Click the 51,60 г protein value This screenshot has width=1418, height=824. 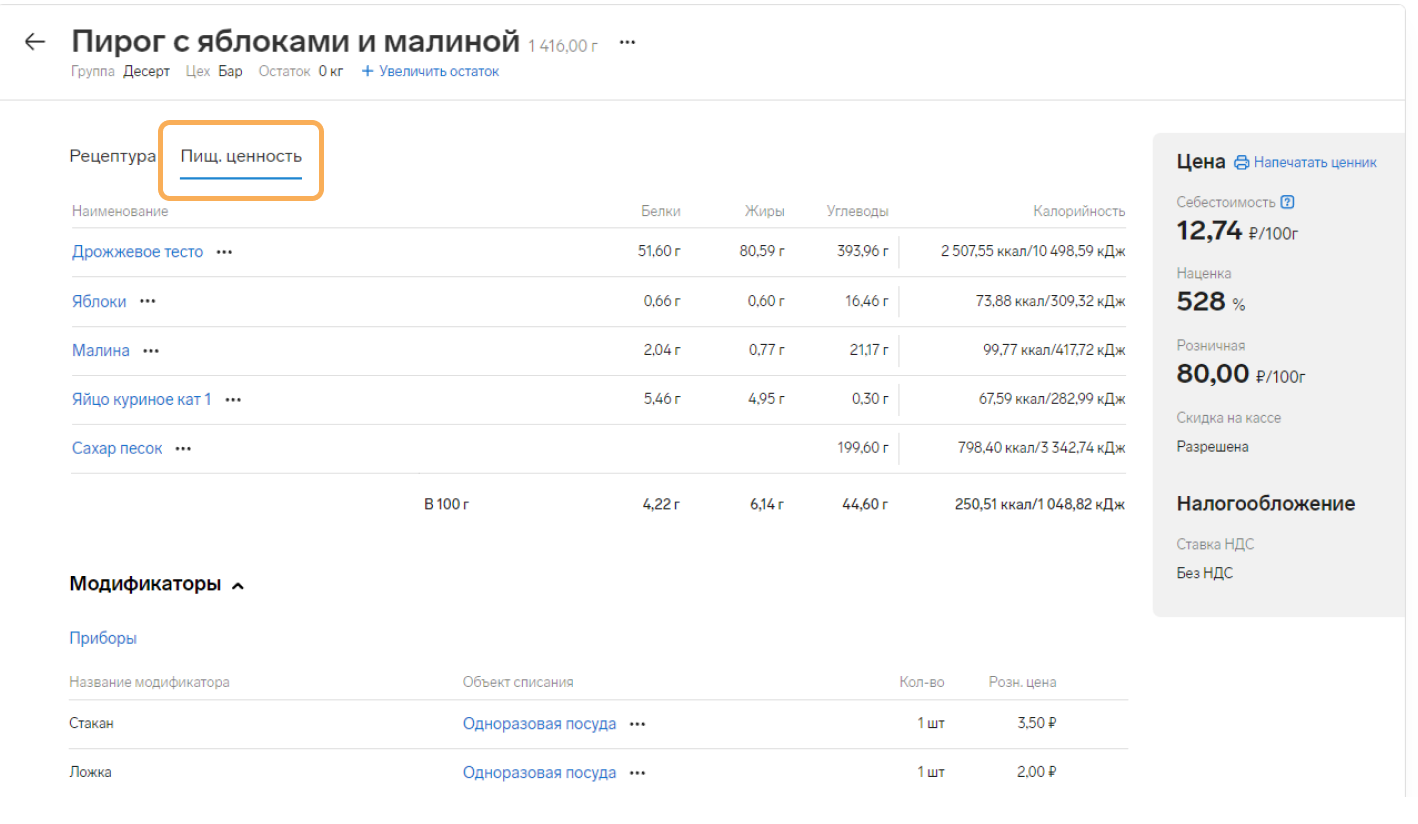[x=659, y=252]
